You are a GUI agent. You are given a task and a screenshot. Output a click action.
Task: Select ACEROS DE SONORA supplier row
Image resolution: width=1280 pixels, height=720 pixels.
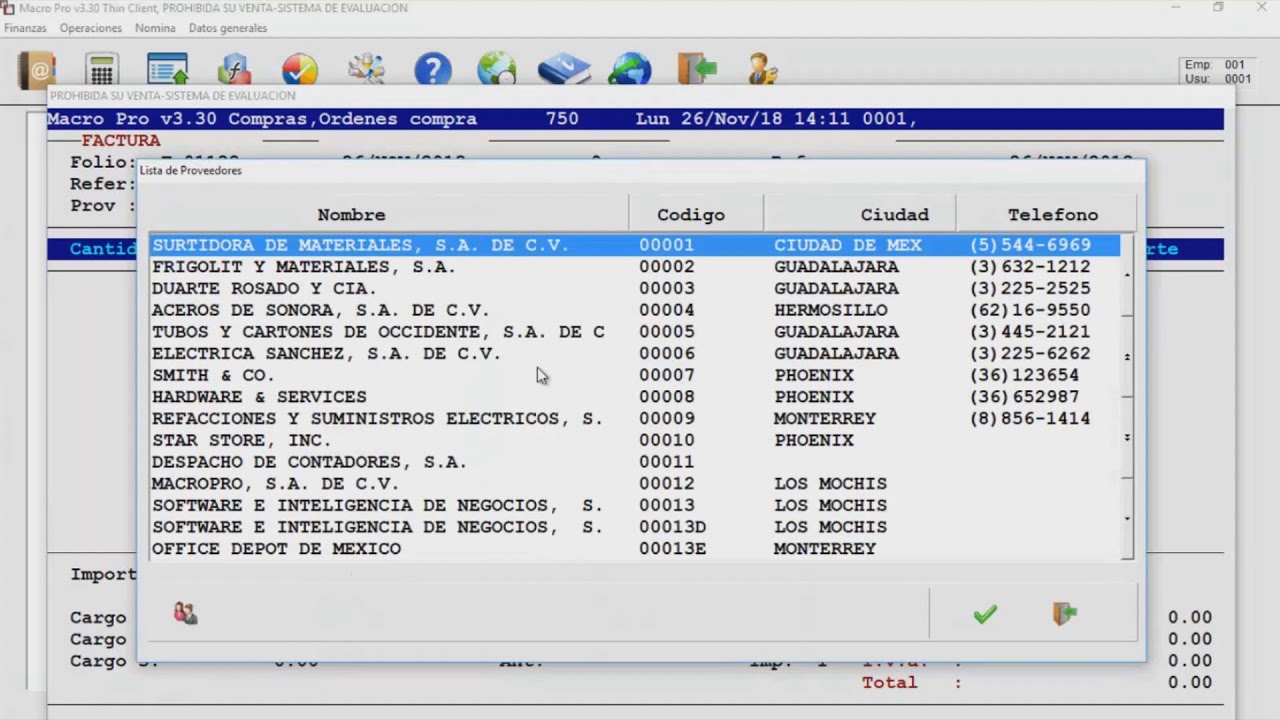pos(320,310)
